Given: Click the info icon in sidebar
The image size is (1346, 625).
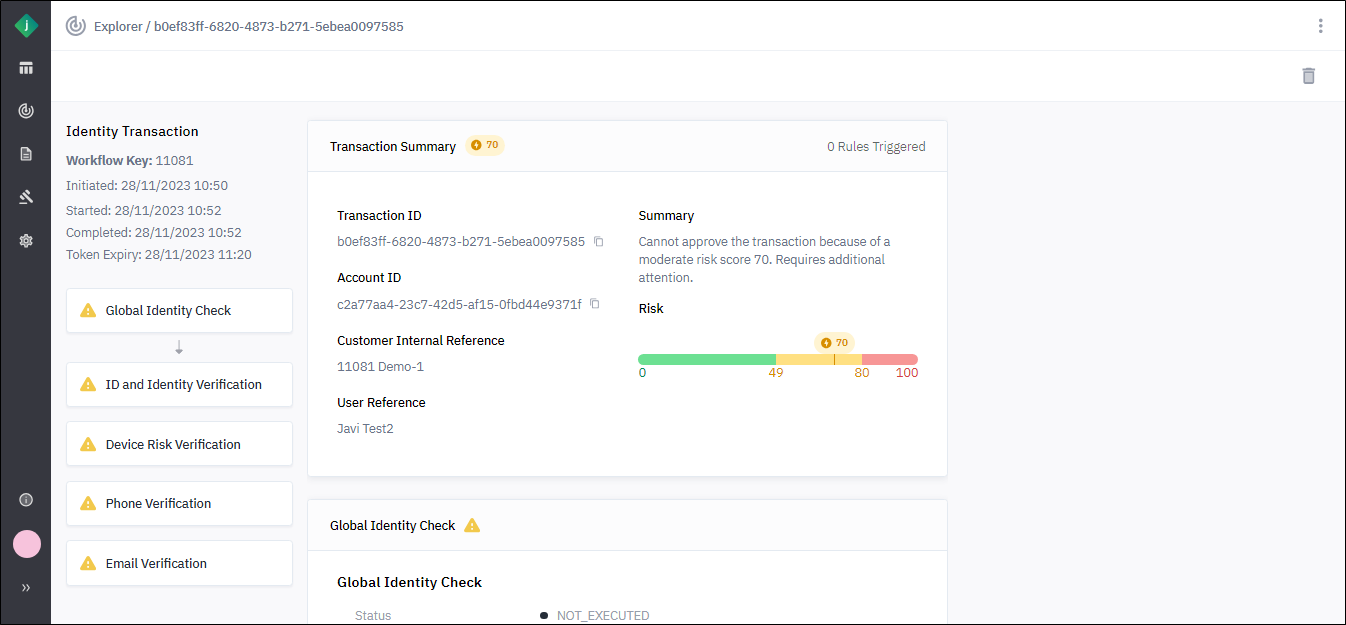Looking at the screenshot, I should click(26, 500).
